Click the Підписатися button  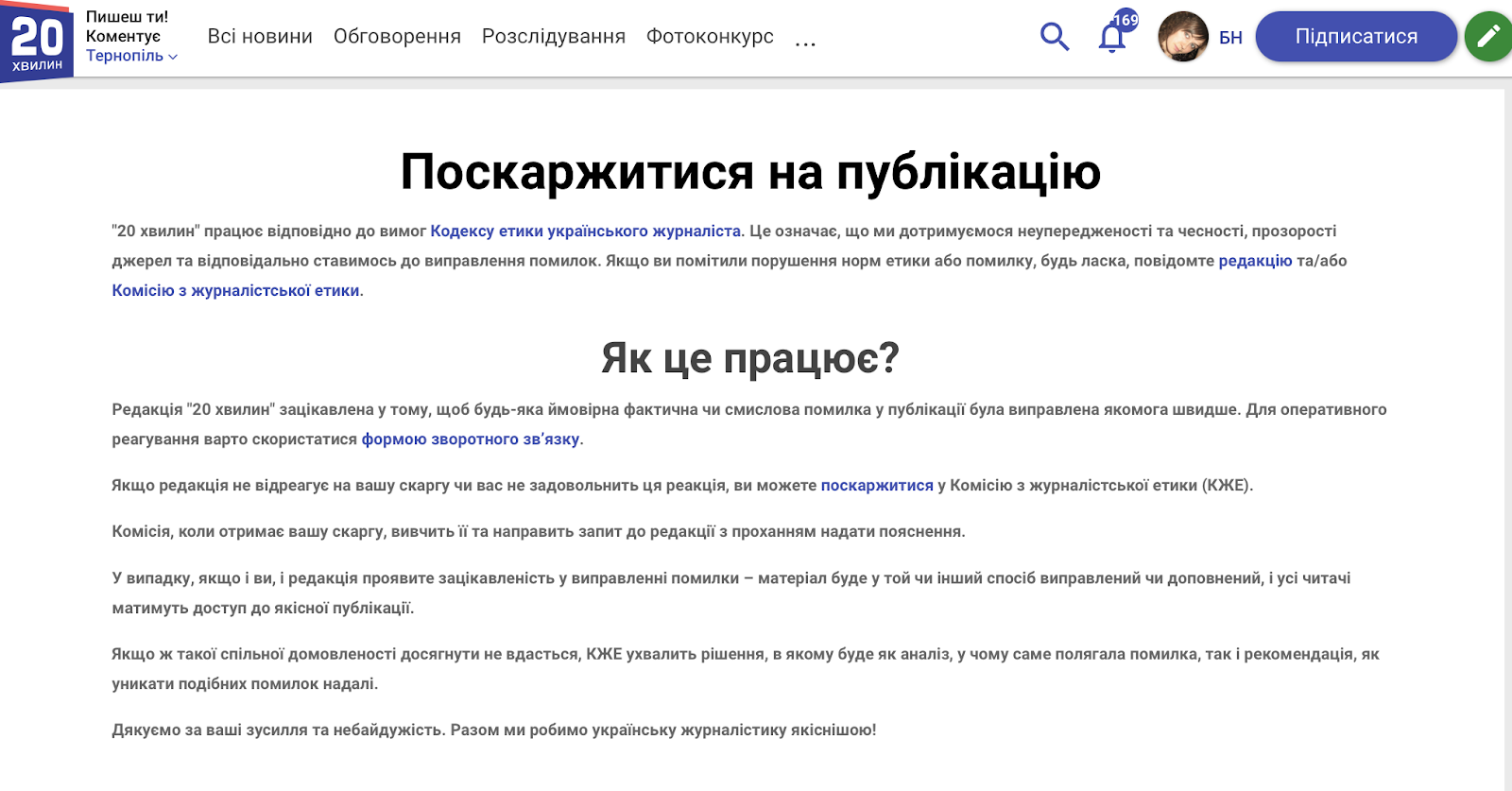[x=1356, y=37]
